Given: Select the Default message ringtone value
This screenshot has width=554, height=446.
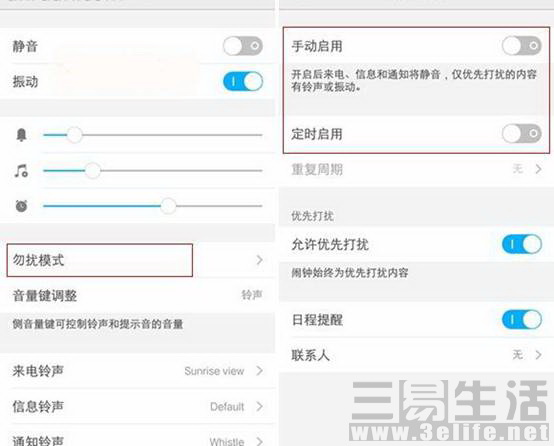Looking at the screenshot, I should click(227, 407).
